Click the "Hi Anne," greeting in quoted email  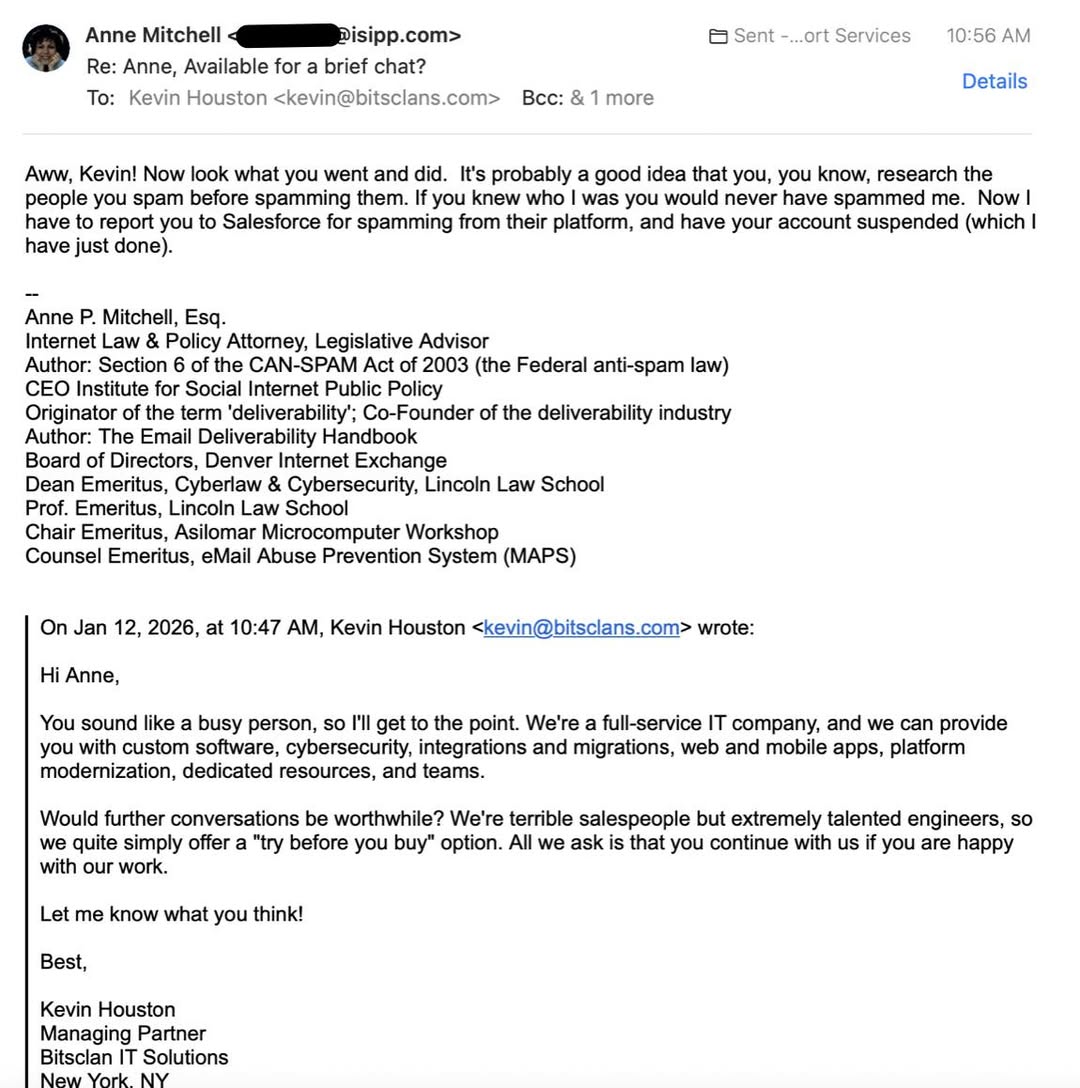click(x=80, y=676)
